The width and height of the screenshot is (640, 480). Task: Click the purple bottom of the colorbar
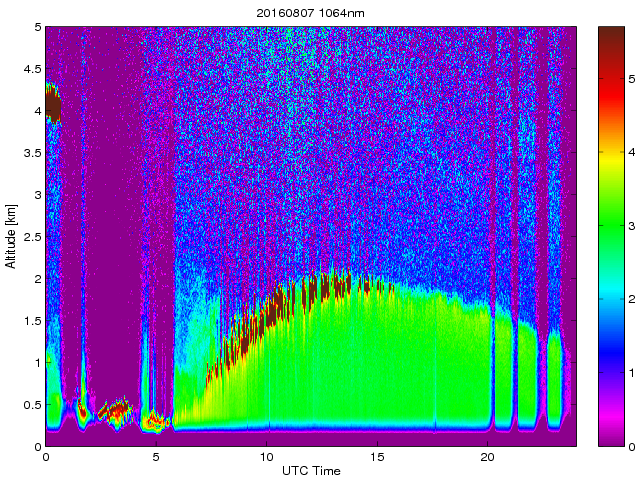[x=610, y=436]
